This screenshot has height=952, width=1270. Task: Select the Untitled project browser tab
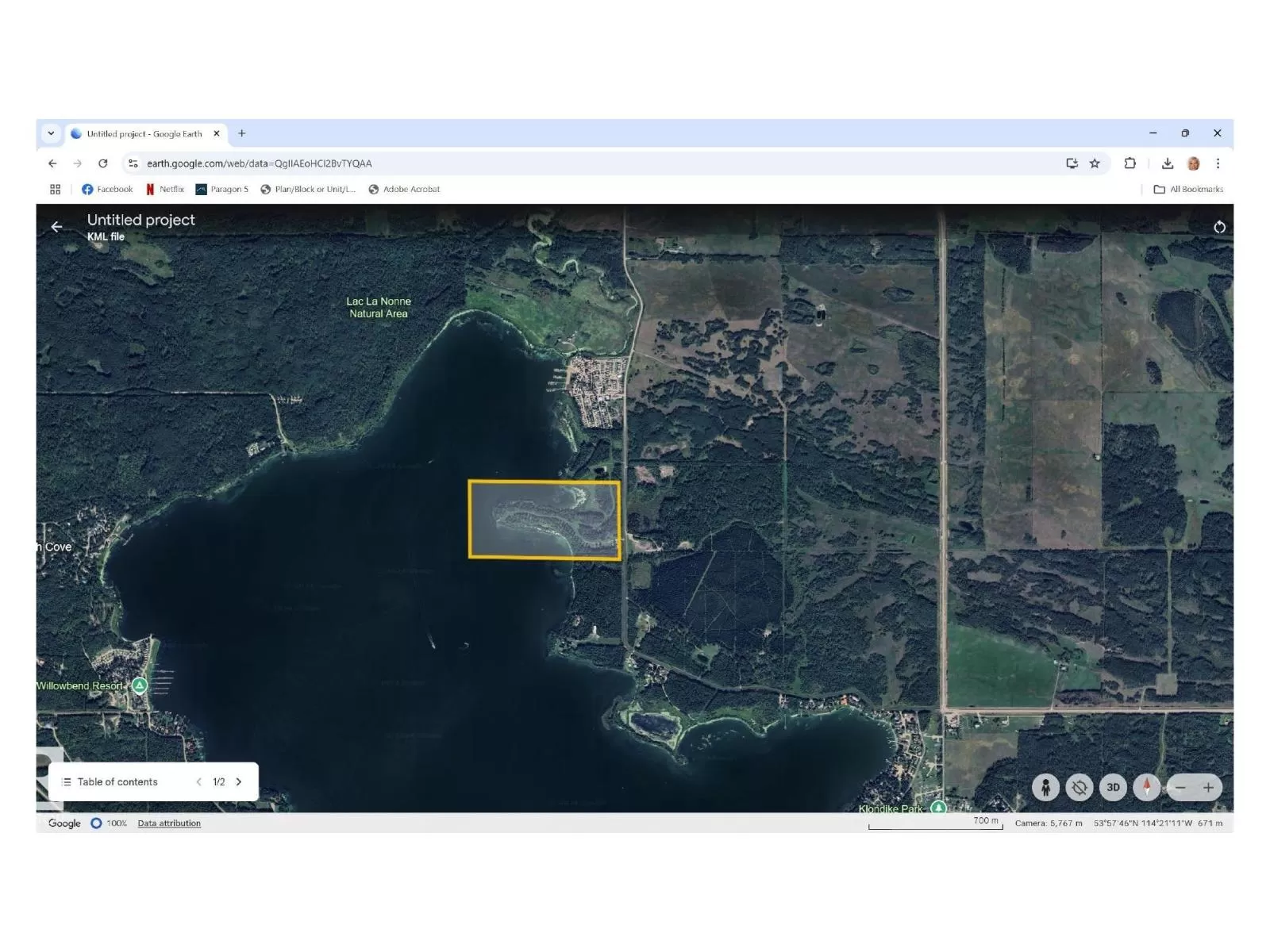[143, 133]
